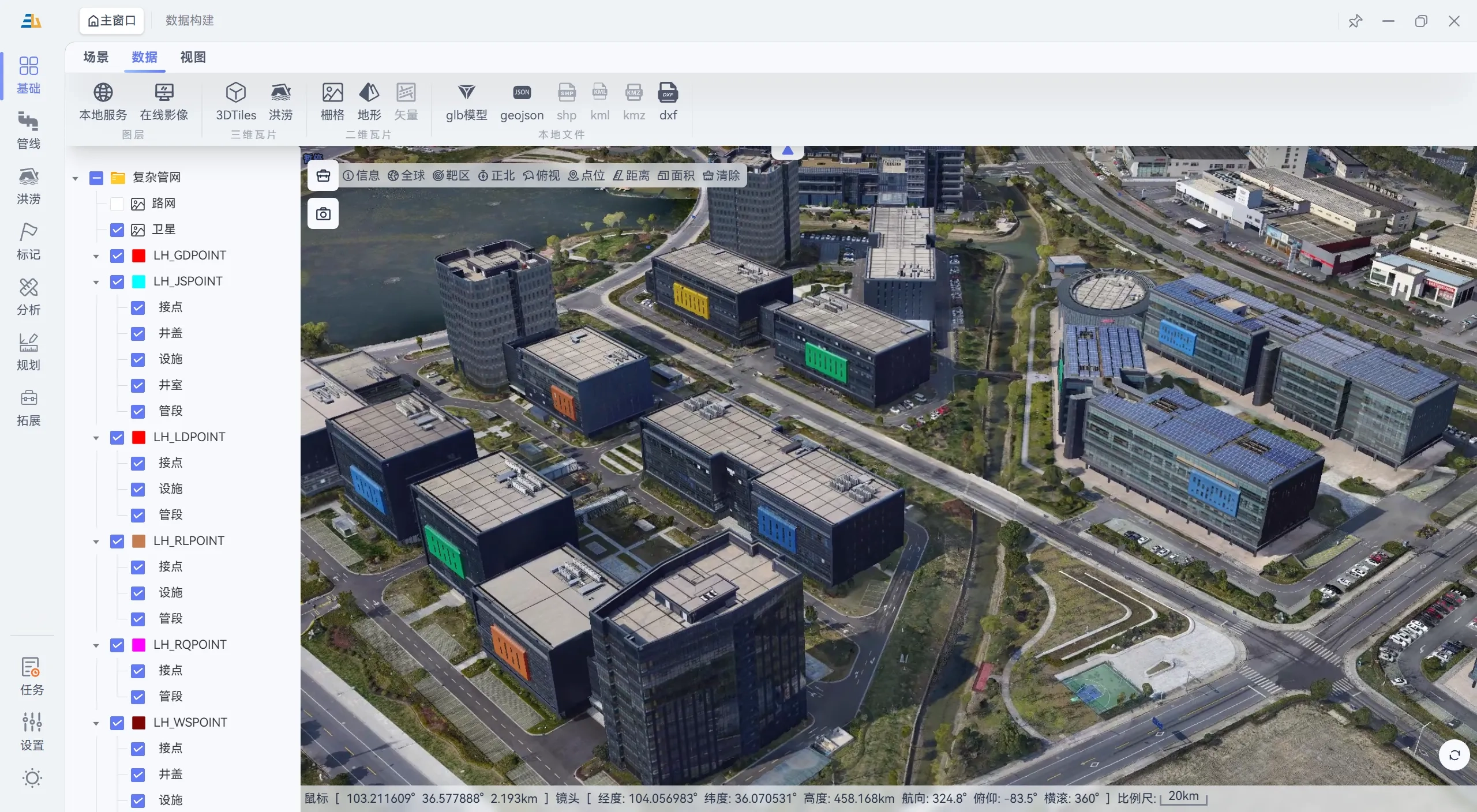Click the 清除 clear button
Screen dimensions: 1477x812
(x=721, y=175)
